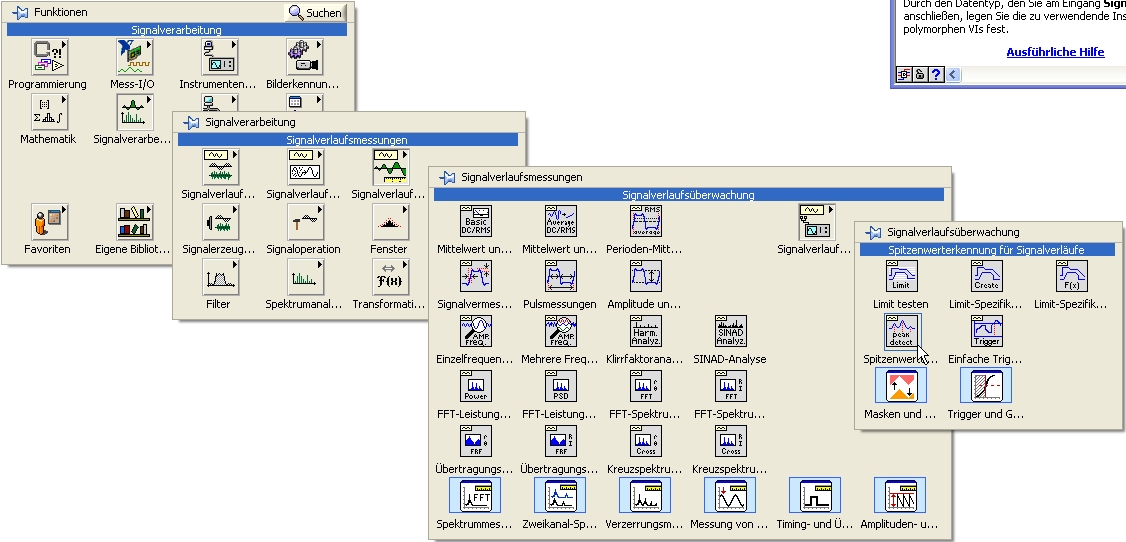Expand Signalverlaufsüberwachung subpalette in Signalverlaufsmessungen
This screenshot has width=1126, height=542.
(816, 222)
